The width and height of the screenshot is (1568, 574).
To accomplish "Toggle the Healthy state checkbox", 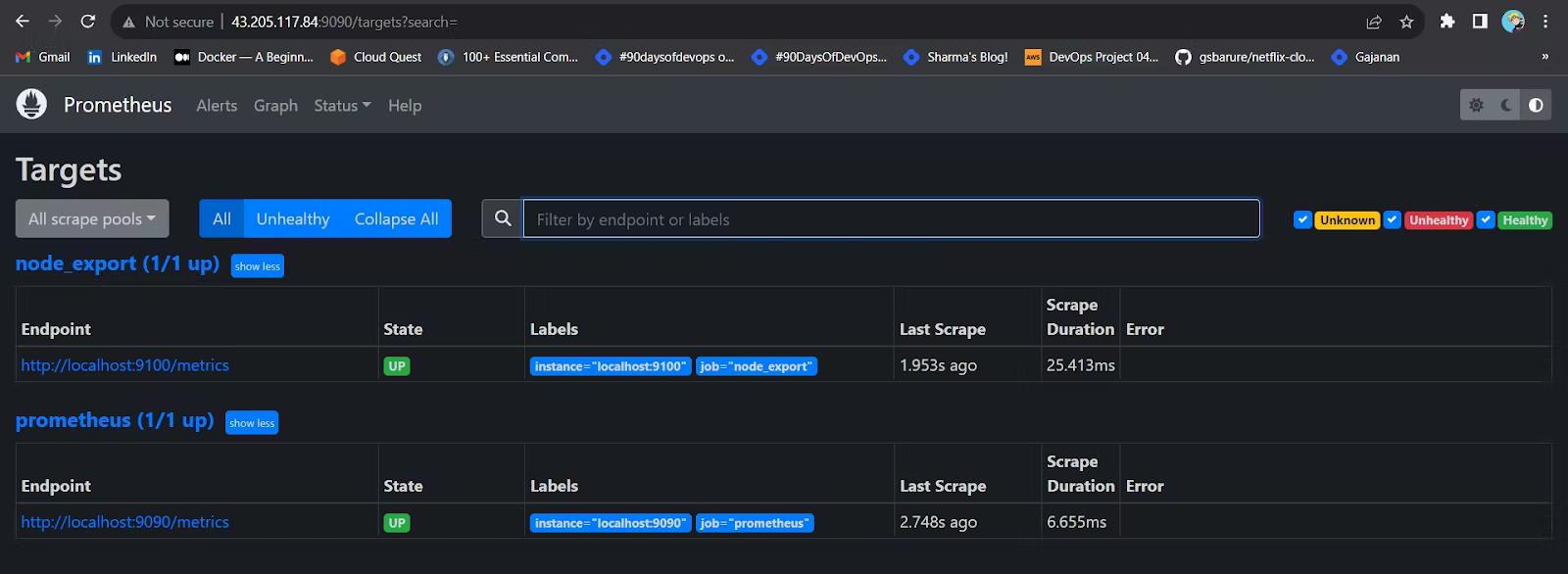I will (1486, 219).
